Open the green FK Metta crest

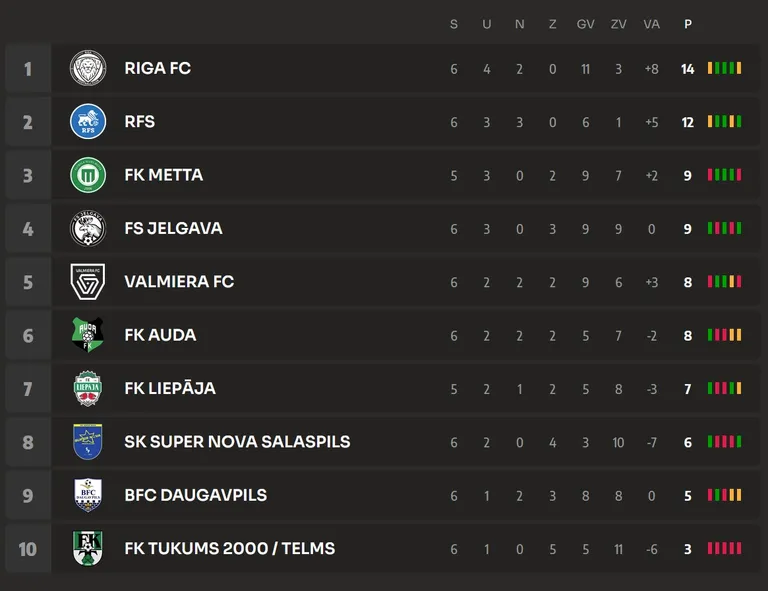pyautogui.click(x=88, y=175)
